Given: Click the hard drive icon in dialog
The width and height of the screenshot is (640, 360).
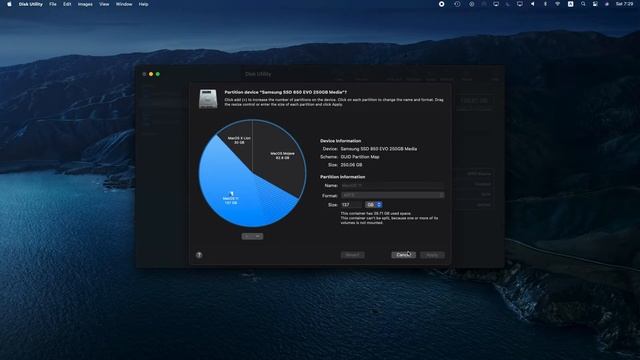Looking at the screenshot, I should pos(208,98).
